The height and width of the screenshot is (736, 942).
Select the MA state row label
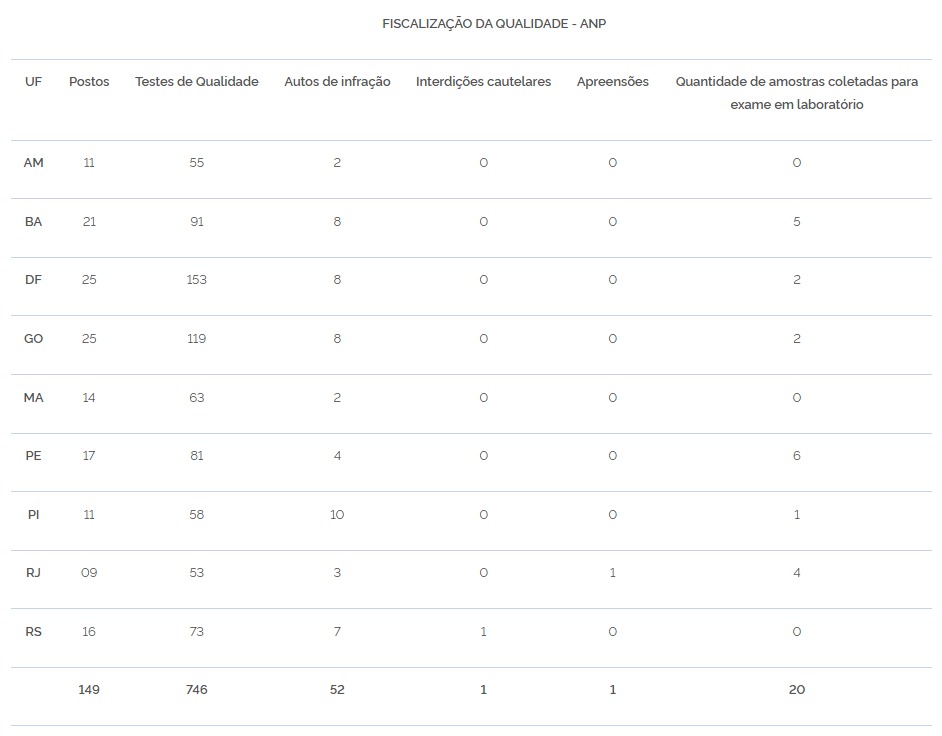click(33, 398)
